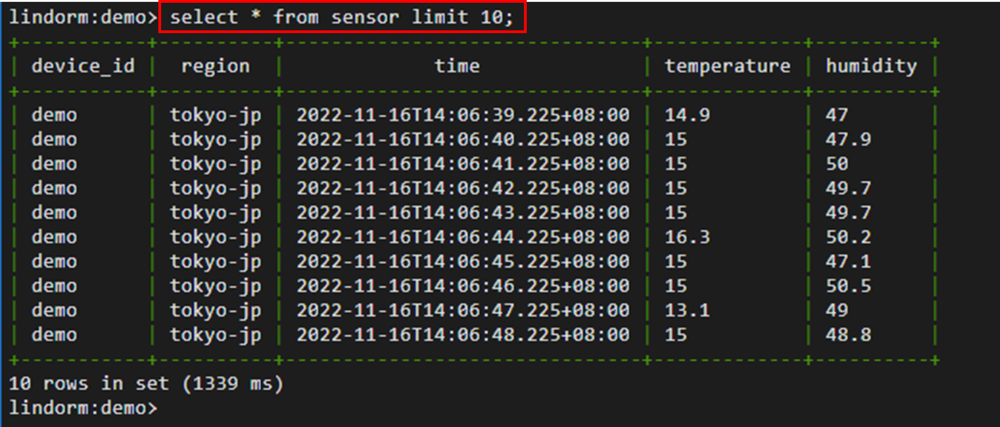
Task: Click the humidity value 48.8
Action: (x=848, y=334)
